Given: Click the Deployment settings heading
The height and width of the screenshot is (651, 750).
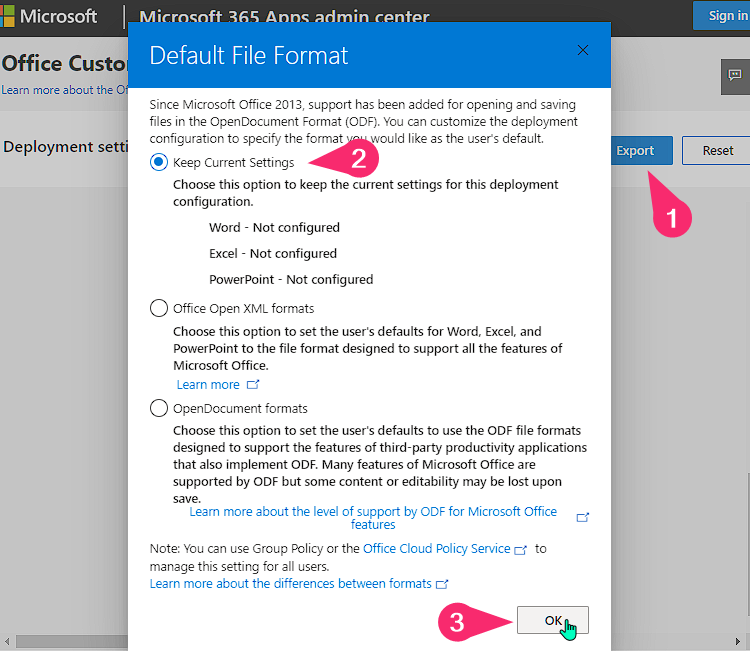Looking at the screenshot, I should pyautogui.click(x=66, y=146).
